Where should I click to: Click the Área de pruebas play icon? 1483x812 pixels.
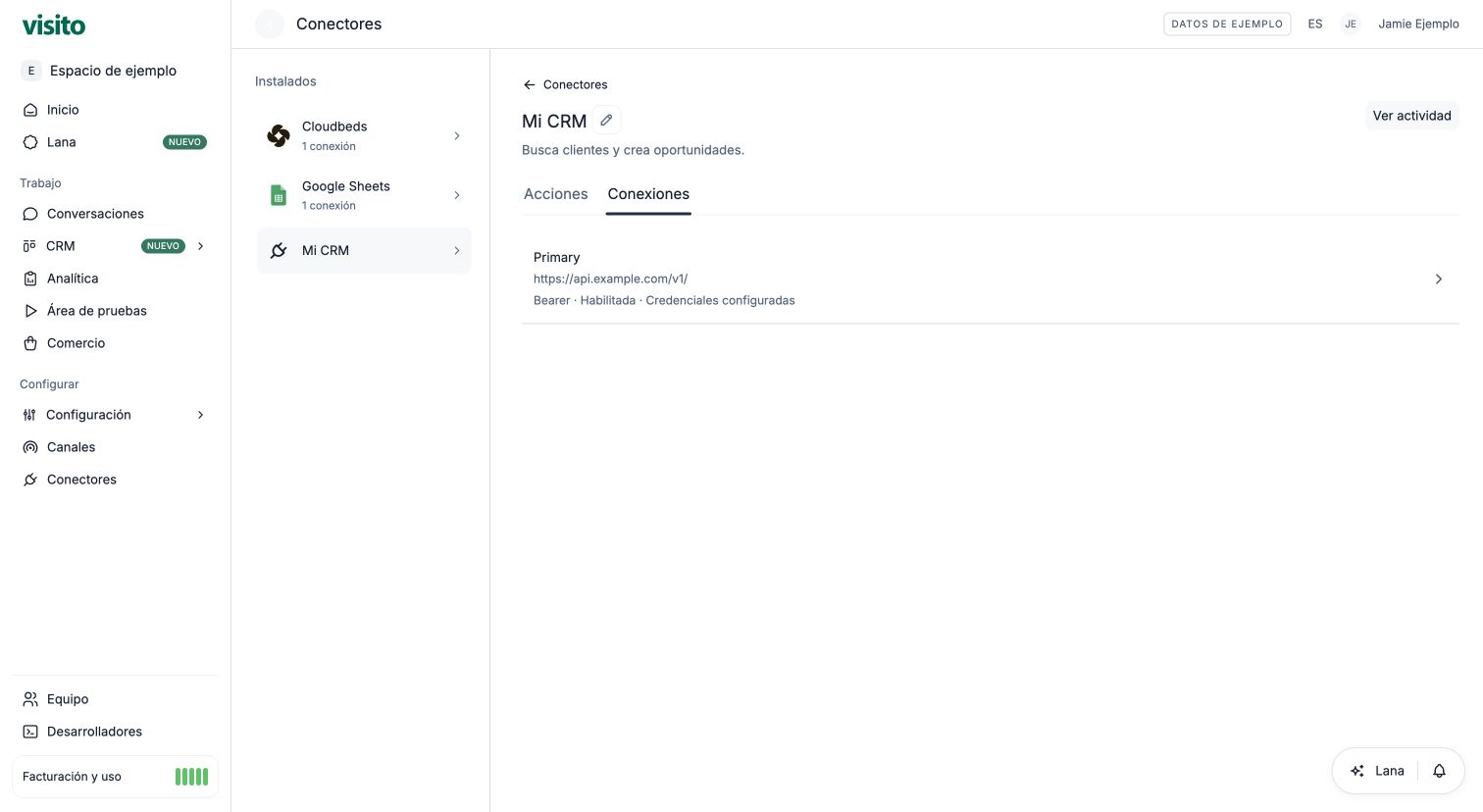click(x=30, y=311)
